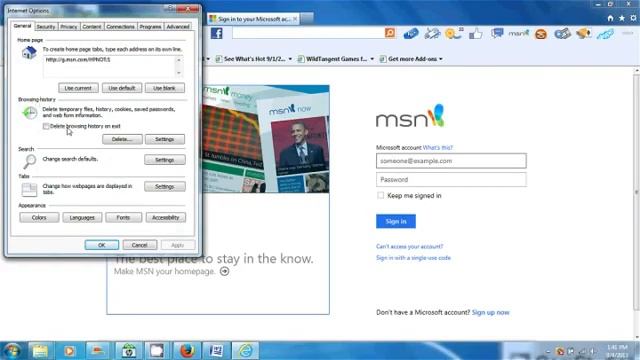The image size is (640, 360).
Task: Click Internet Explorer taskbar icon
Action: [245, 351]
